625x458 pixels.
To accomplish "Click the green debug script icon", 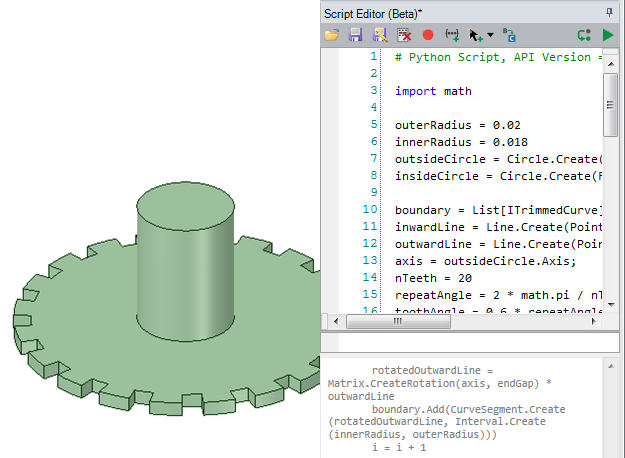I will [584, 35].
